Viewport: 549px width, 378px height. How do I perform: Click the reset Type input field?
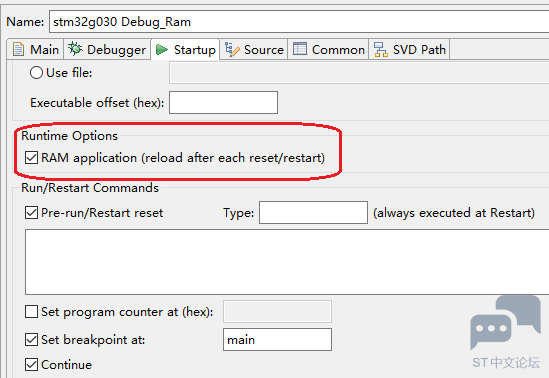[313, 212]
